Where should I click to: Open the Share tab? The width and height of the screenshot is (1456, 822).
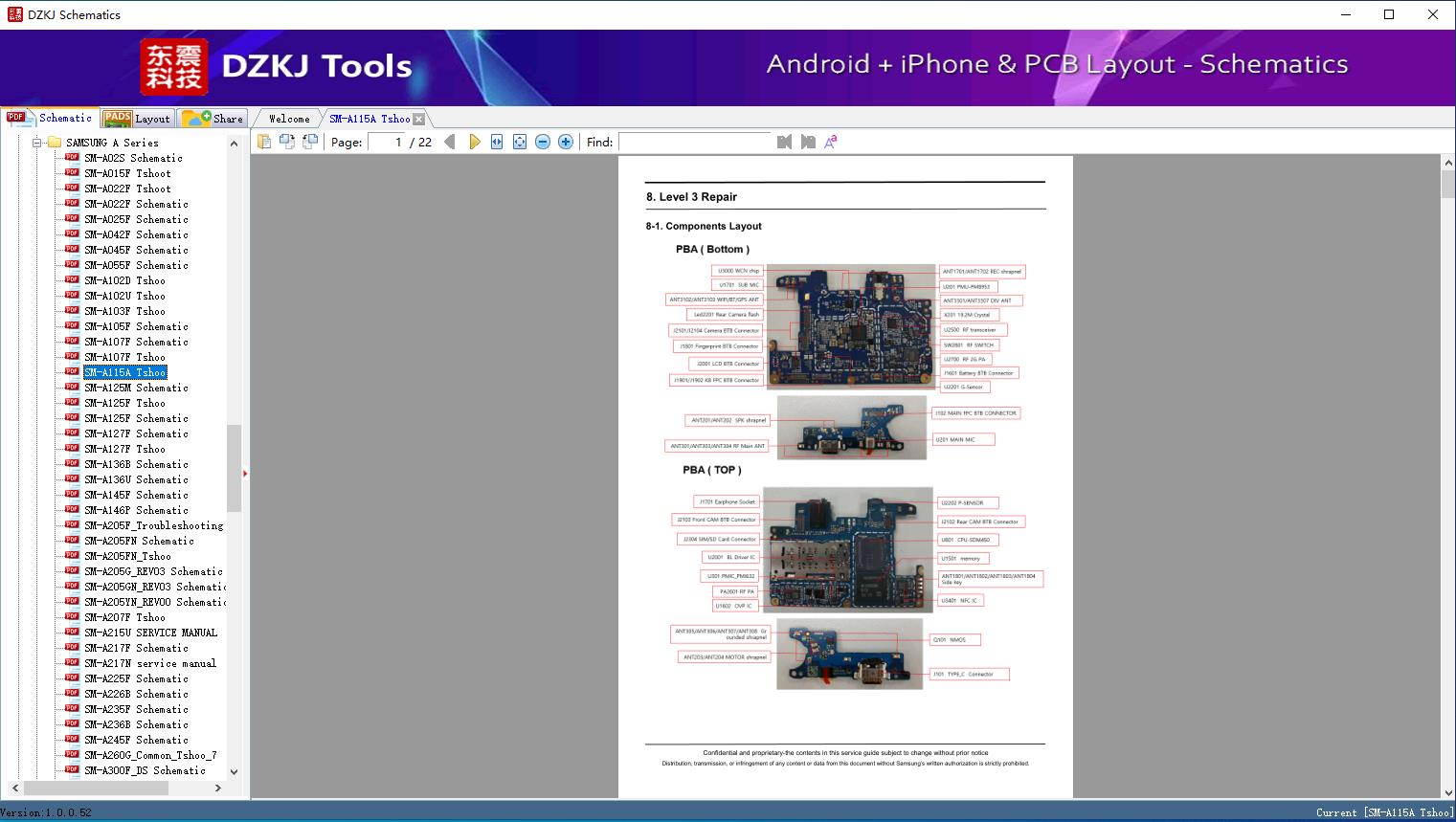pyautogui.click(x=213, y=118)
